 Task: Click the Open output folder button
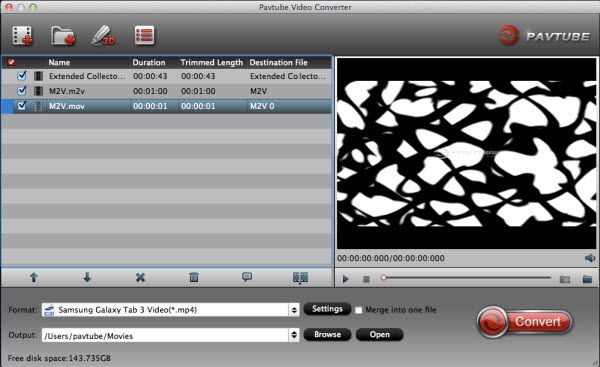click(x=380, y=334)
